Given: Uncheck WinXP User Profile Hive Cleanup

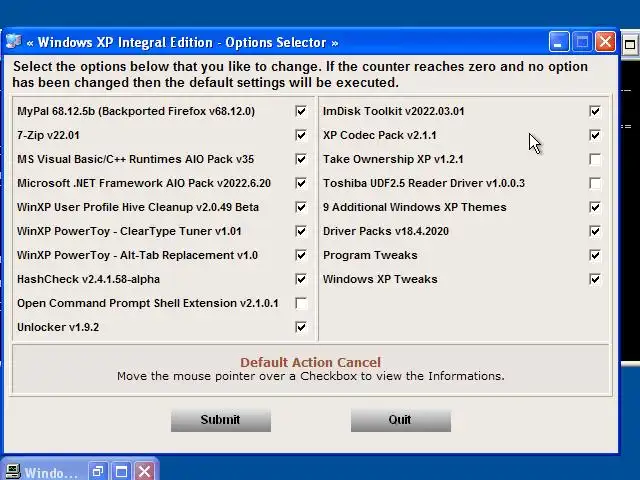Looking at the screenshot, I should coord(301,207).
